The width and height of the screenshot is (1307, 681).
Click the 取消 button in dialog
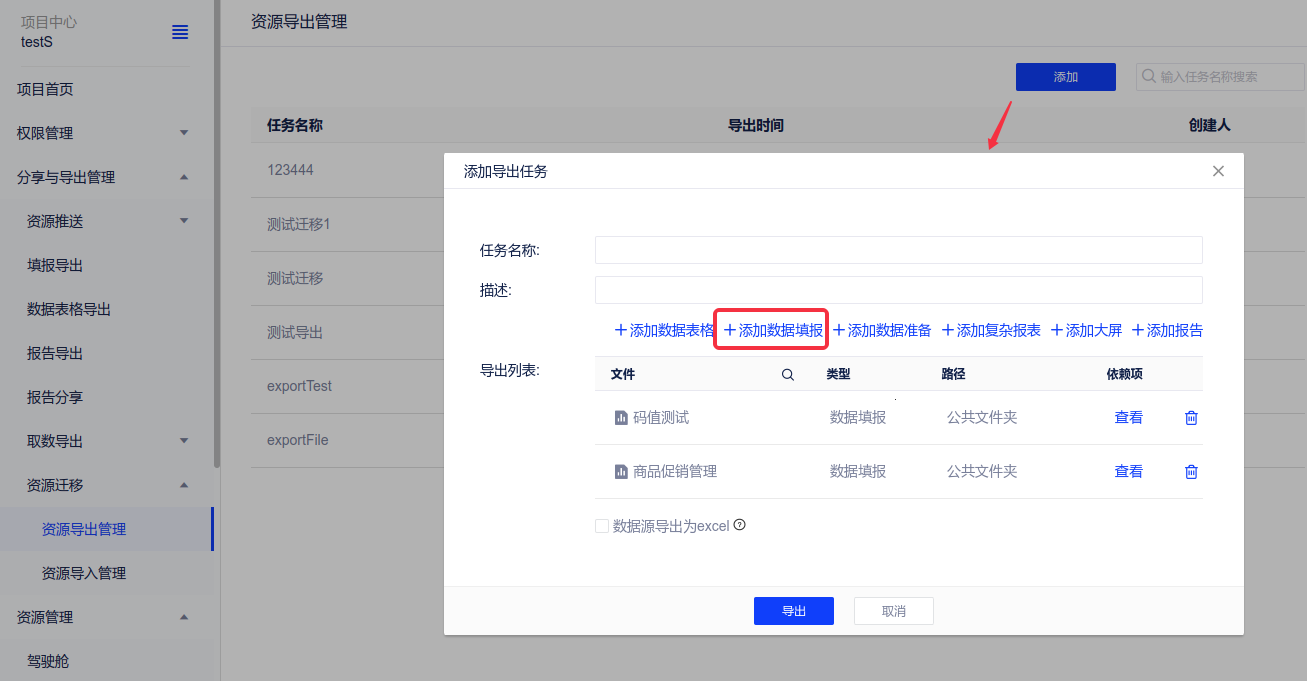pyautogui.click(x=893, y=611)
